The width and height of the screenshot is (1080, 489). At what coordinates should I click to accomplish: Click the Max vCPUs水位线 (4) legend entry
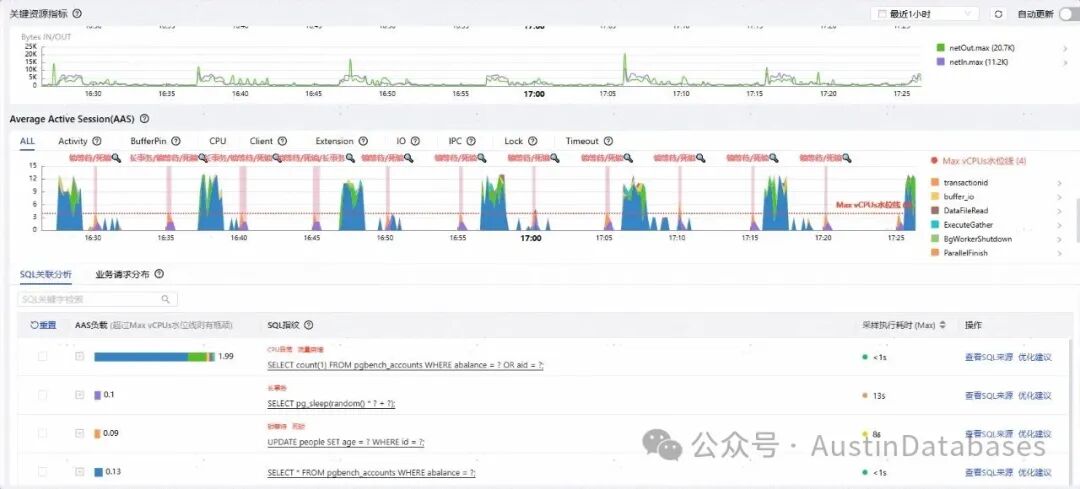tap(978, 161)
